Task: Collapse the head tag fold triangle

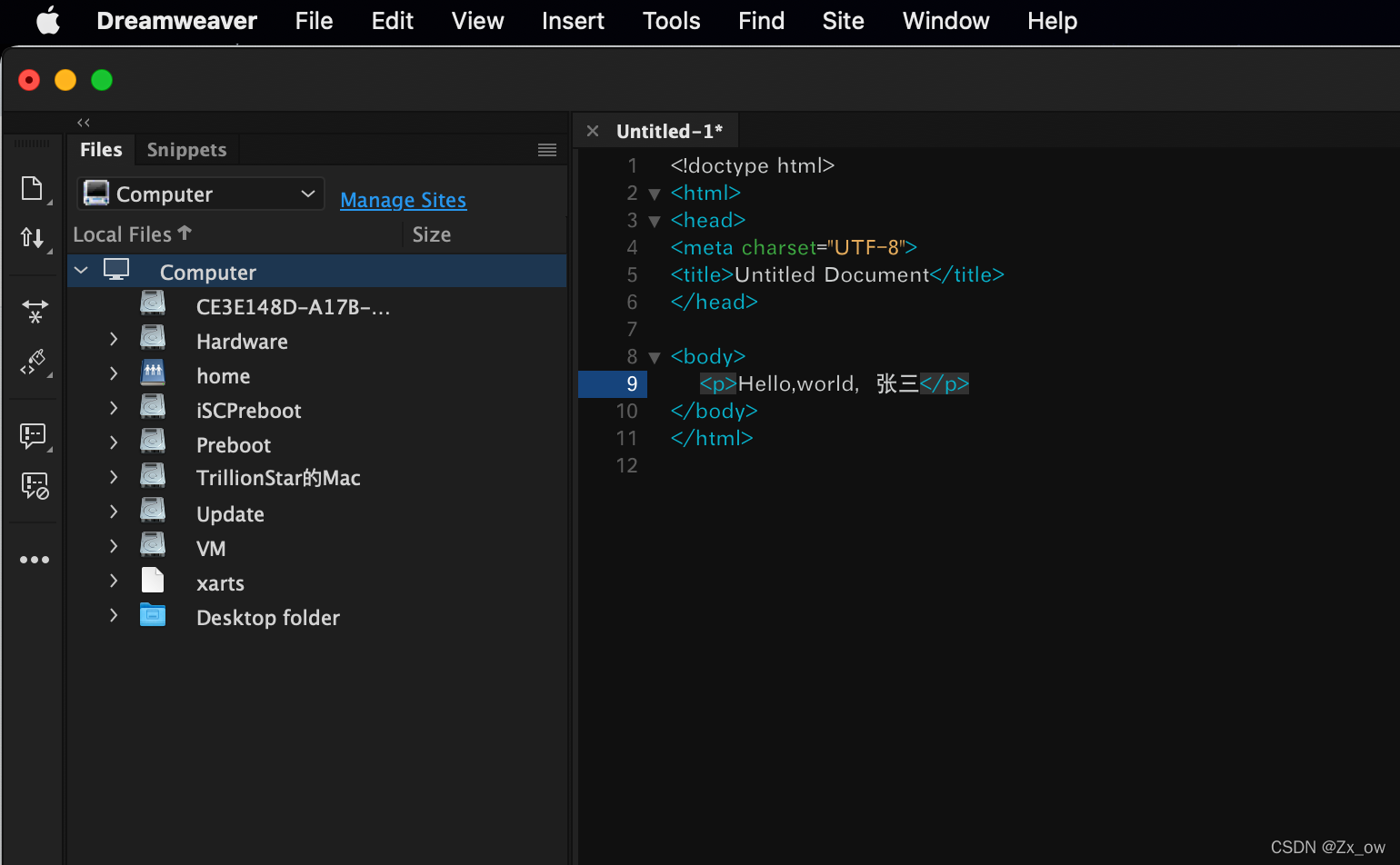Action: tap(655, 221)
